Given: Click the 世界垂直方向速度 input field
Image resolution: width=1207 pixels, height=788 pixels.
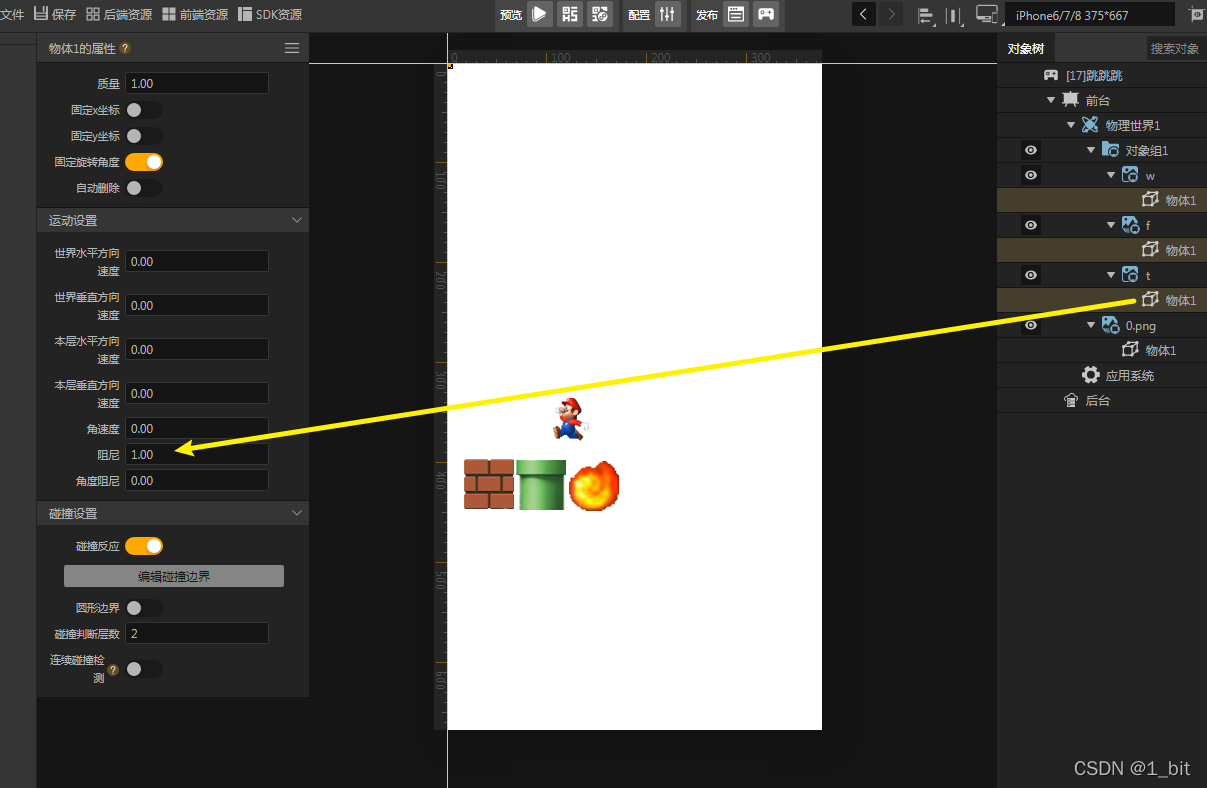Looking at the screenshot, I should pyautogui.click(x=197, y=305).
